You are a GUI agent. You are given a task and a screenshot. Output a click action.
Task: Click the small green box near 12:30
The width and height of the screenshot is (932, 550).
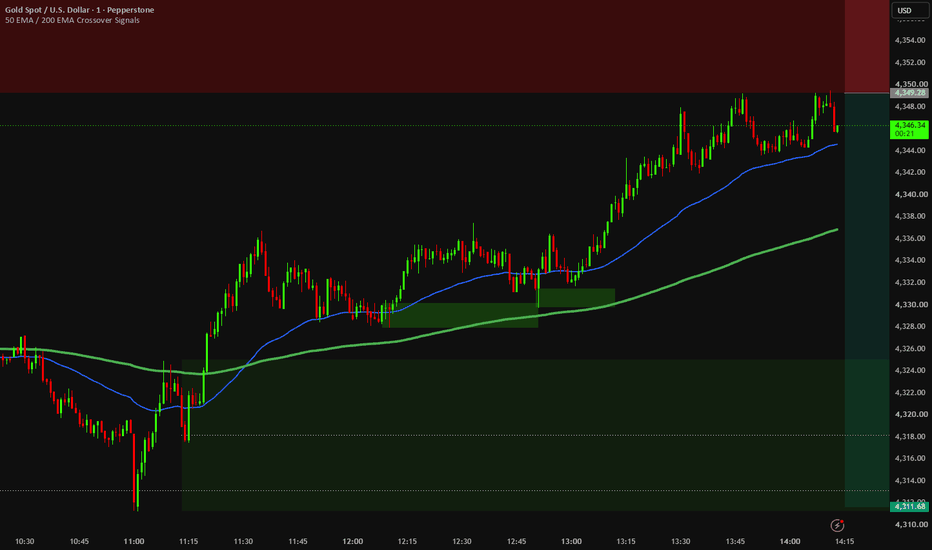(461, 315)
